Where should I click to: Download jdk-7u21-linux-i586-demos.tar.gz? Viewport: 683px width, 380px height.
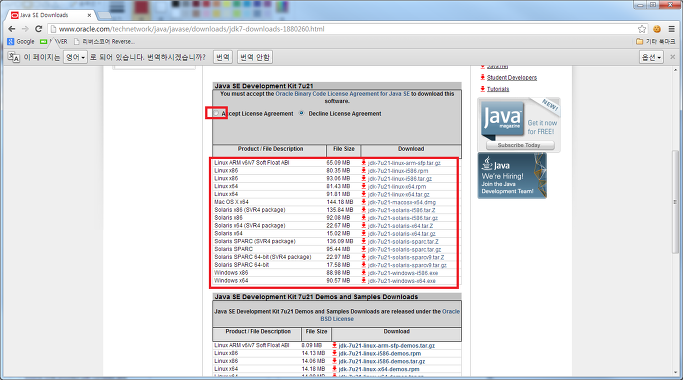[x=381, y=361]
